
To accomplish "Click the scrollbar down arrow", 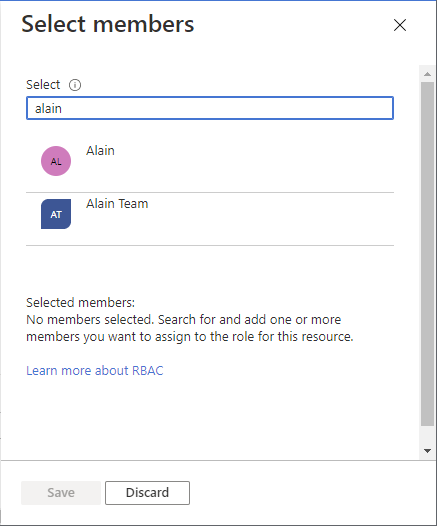I will pyautogui.click(x=427, y=451).
